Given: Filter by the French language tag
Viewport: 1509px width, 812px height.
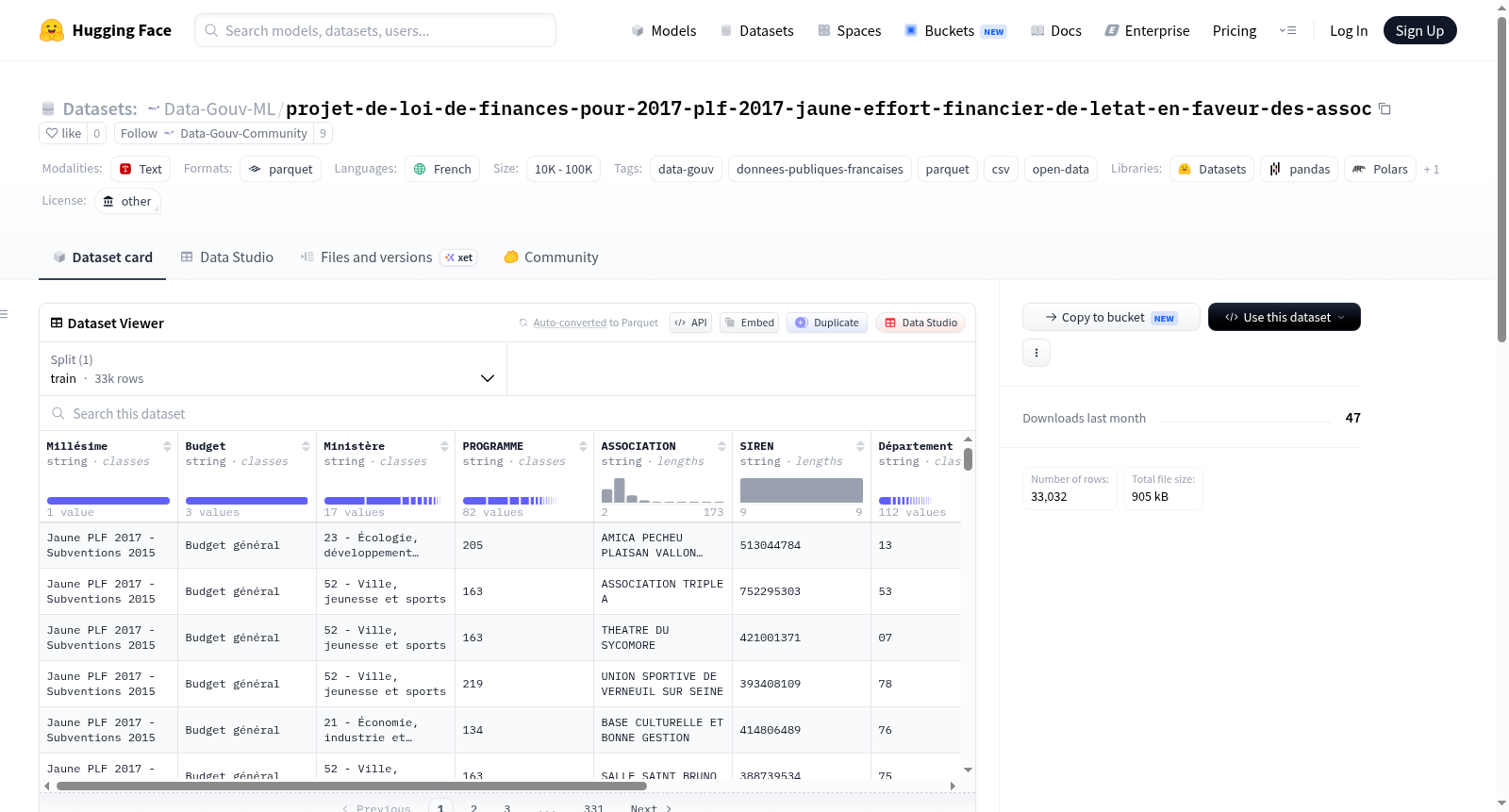Looking at the screenshot, I should click(x=442, y=170).
